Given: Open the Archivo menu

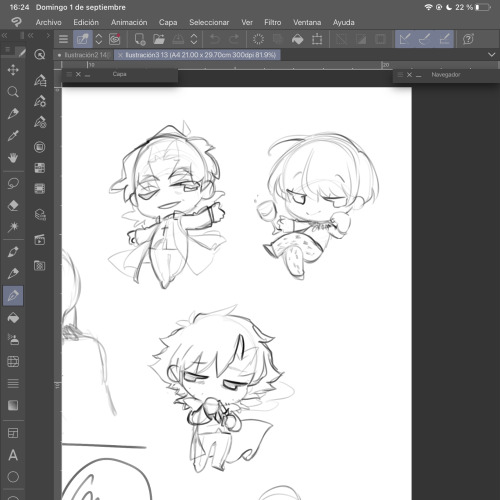Looking at the screenshot, I should click(x=48, y=22).
